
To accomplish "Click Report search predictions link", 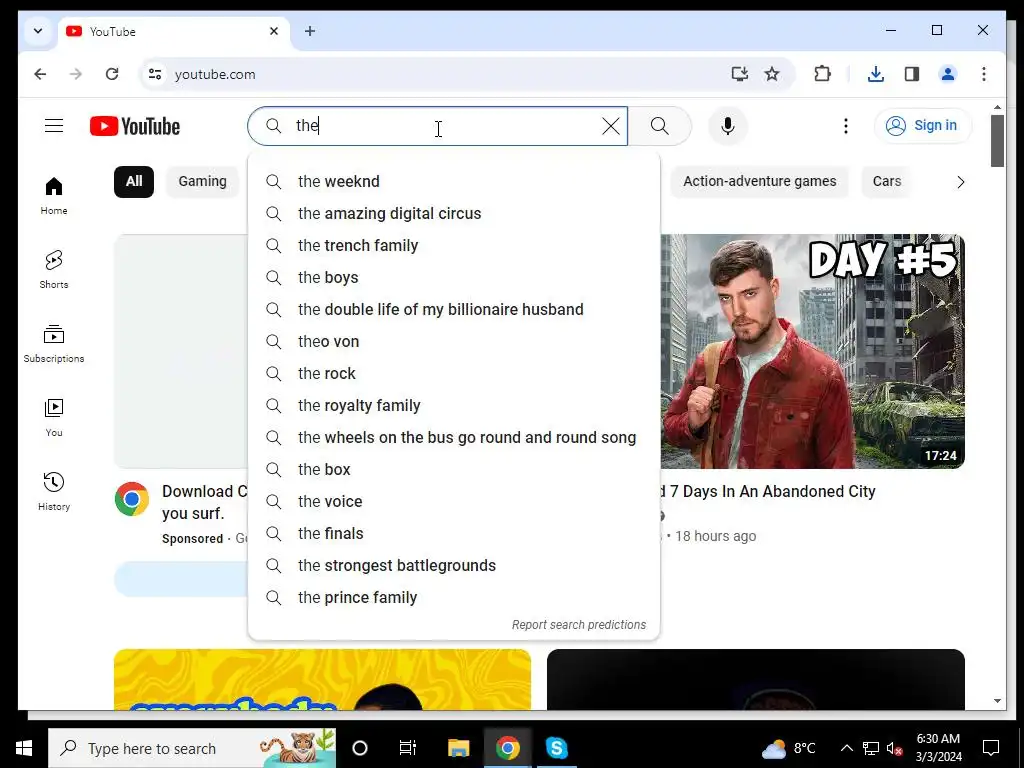I will 579,625.
